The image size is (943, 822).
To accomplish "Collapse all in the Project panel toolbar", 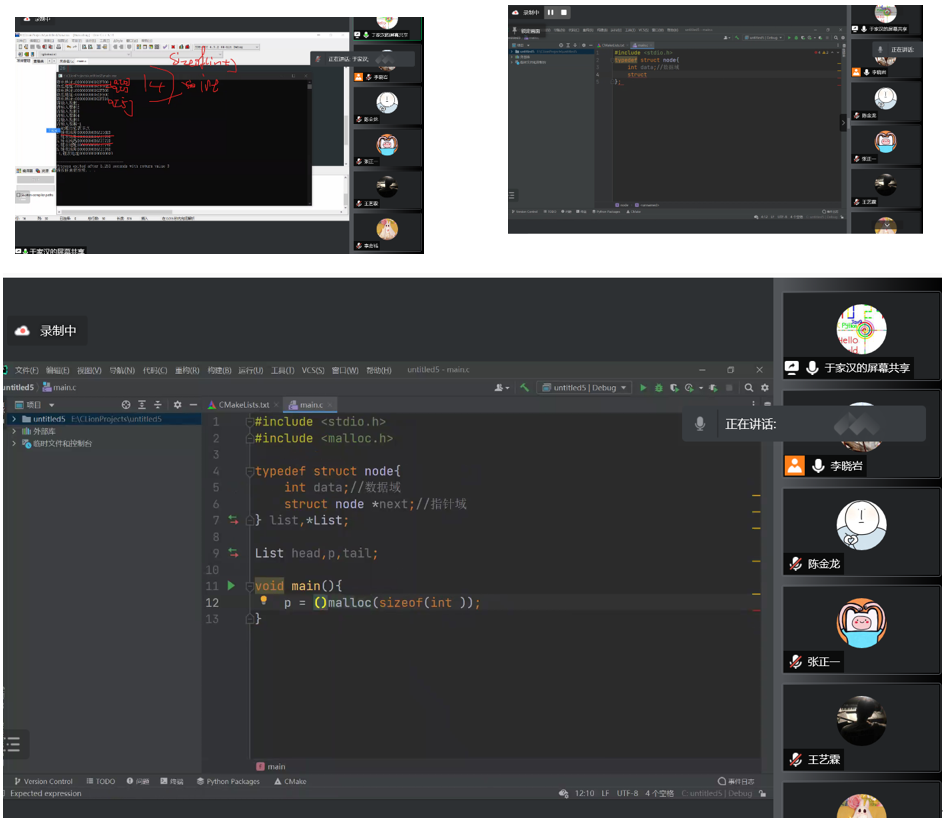I will pos(158,405).
